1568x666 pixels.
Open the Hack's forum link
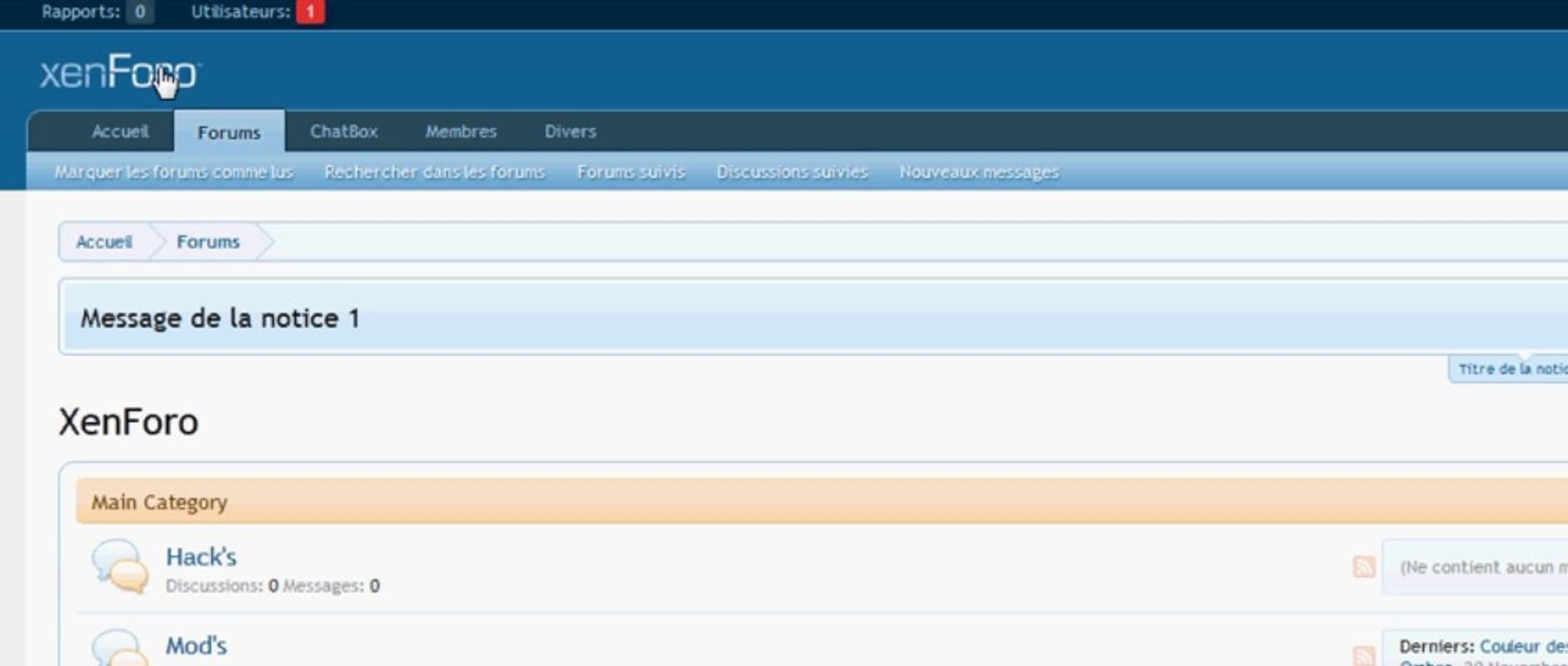tap(201, 557)
